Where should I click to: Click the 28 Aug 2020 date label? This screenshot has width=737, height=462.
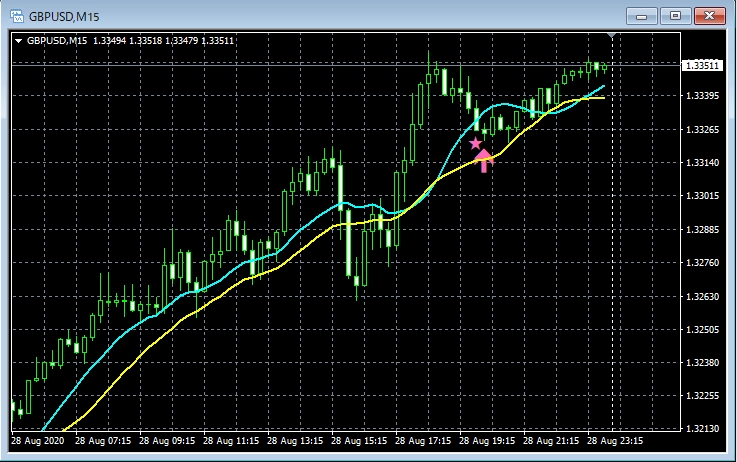pos(38,441)
